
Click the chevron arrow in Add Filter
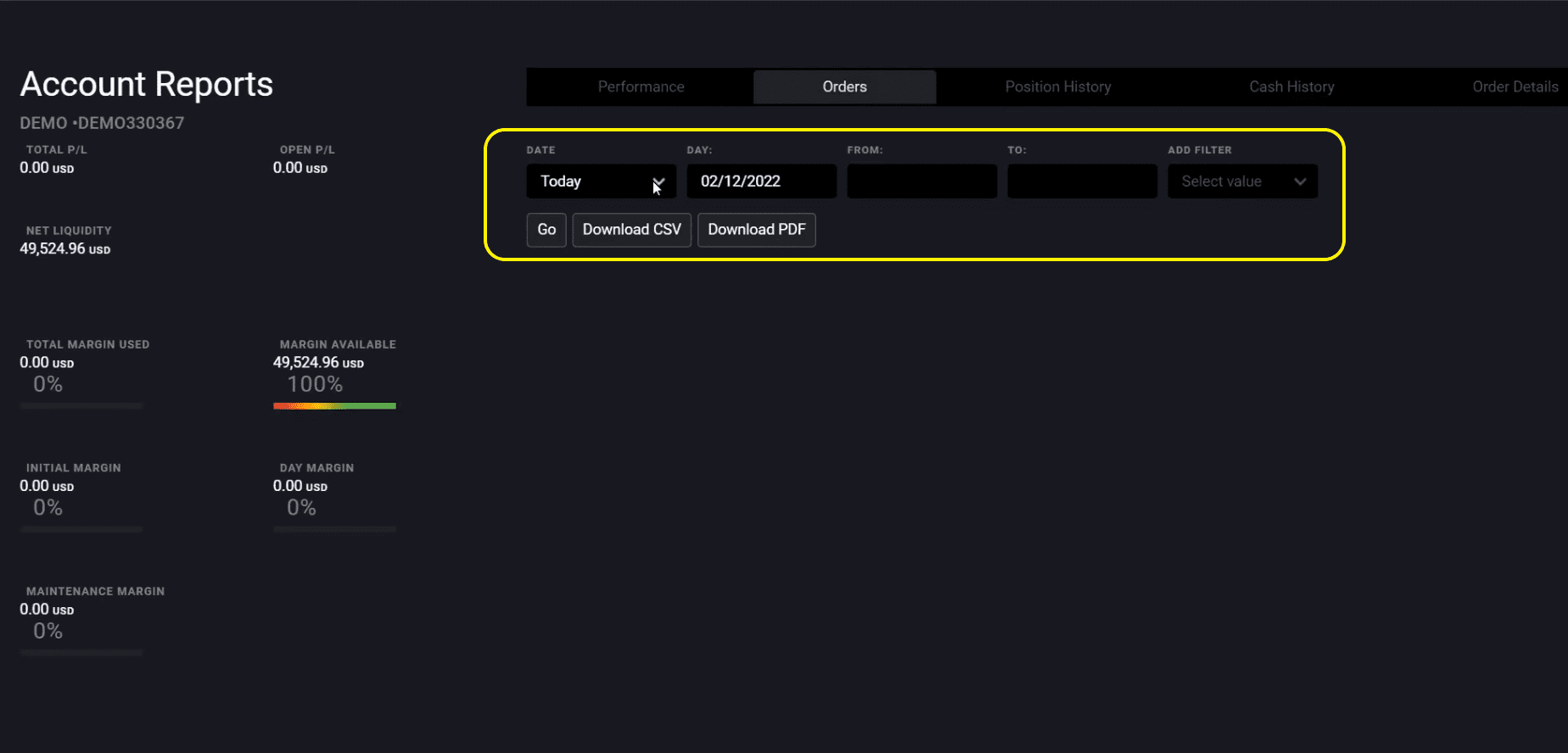click(1300, 181)
